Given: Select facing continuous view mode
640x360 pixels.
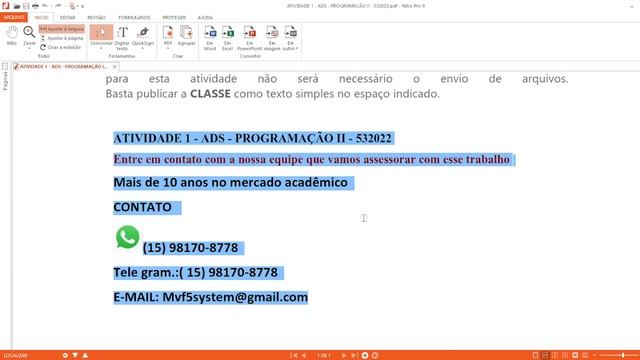Looking at the screenshot, I should tap(565, 356).
